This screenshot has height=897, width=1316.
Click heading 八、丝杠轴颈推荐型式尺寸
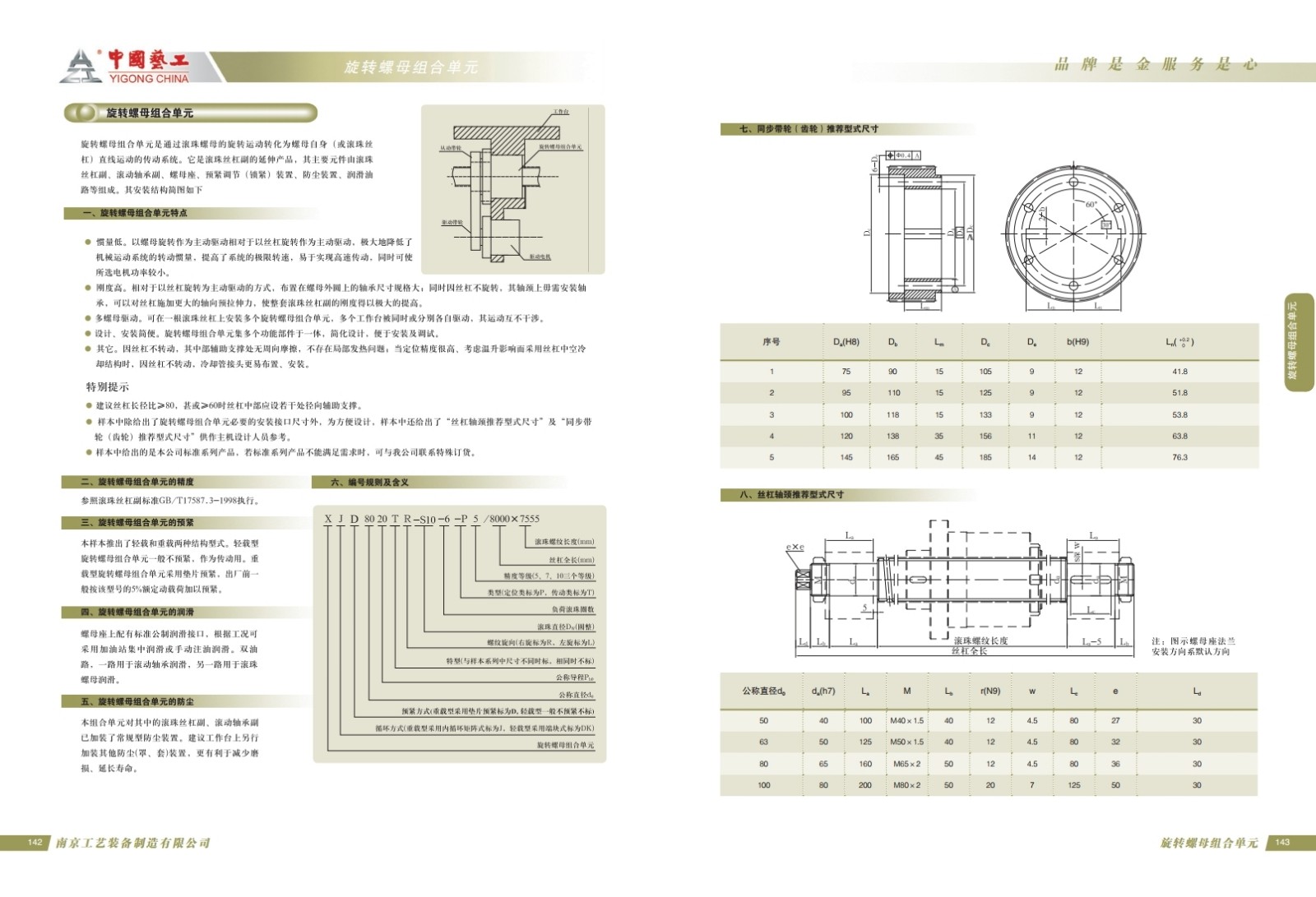(x=792, y=495)
